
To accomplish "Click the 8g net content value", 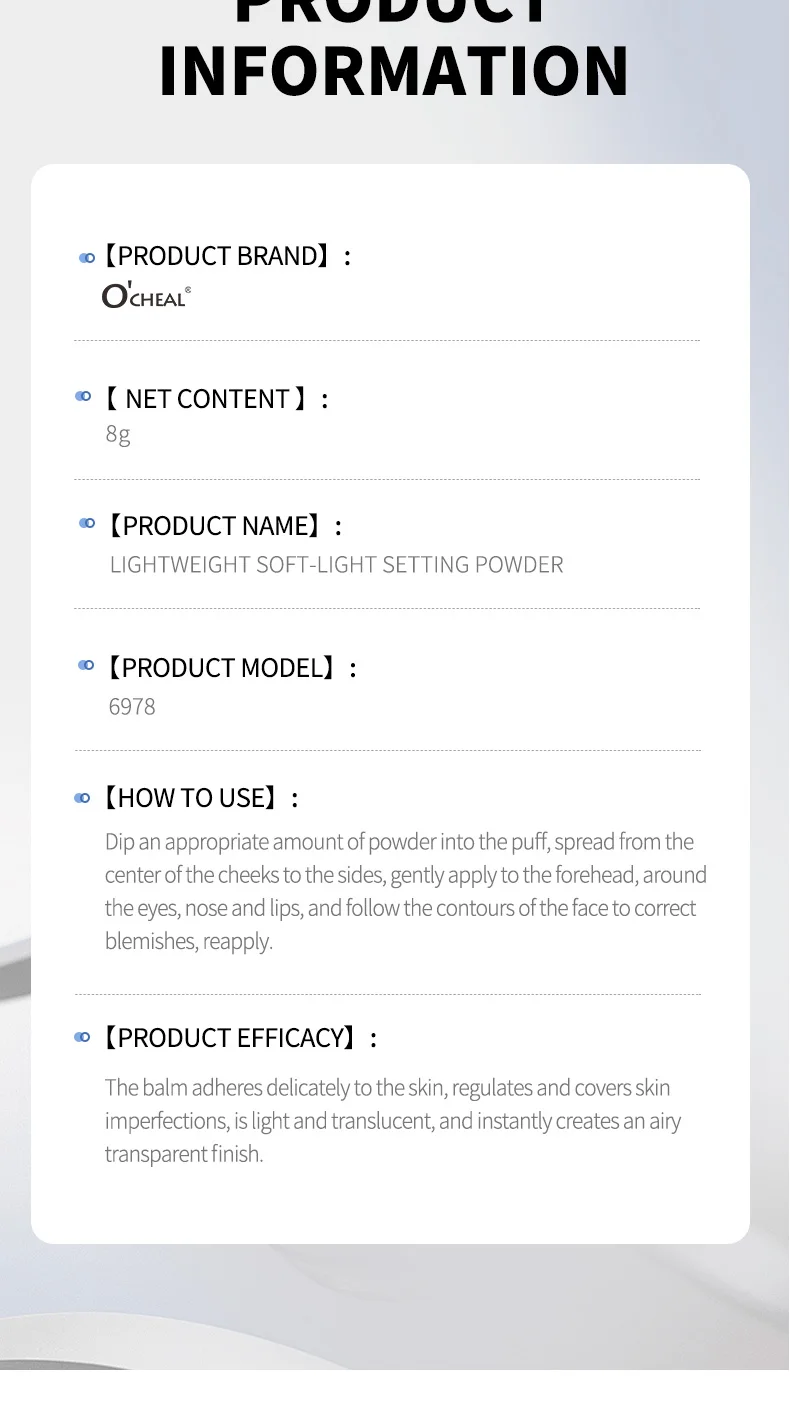I will coord(118,434).
